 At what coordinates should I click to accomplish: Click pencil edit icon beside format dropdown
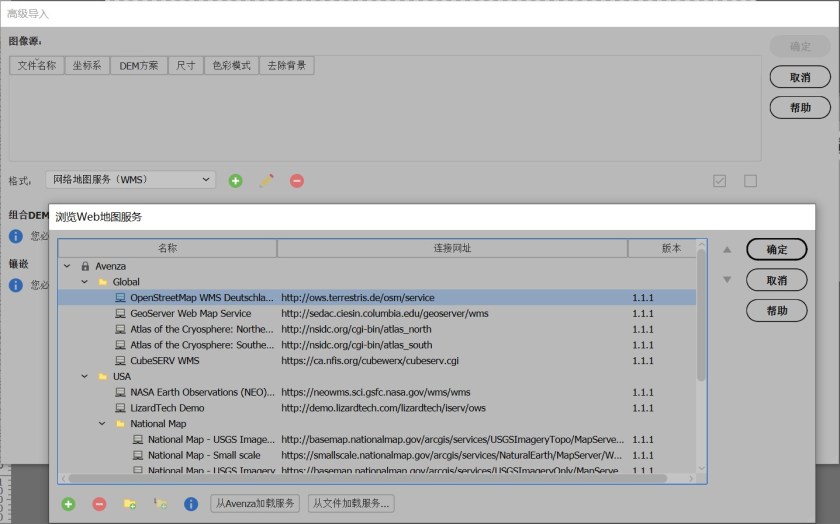point(266,181)
